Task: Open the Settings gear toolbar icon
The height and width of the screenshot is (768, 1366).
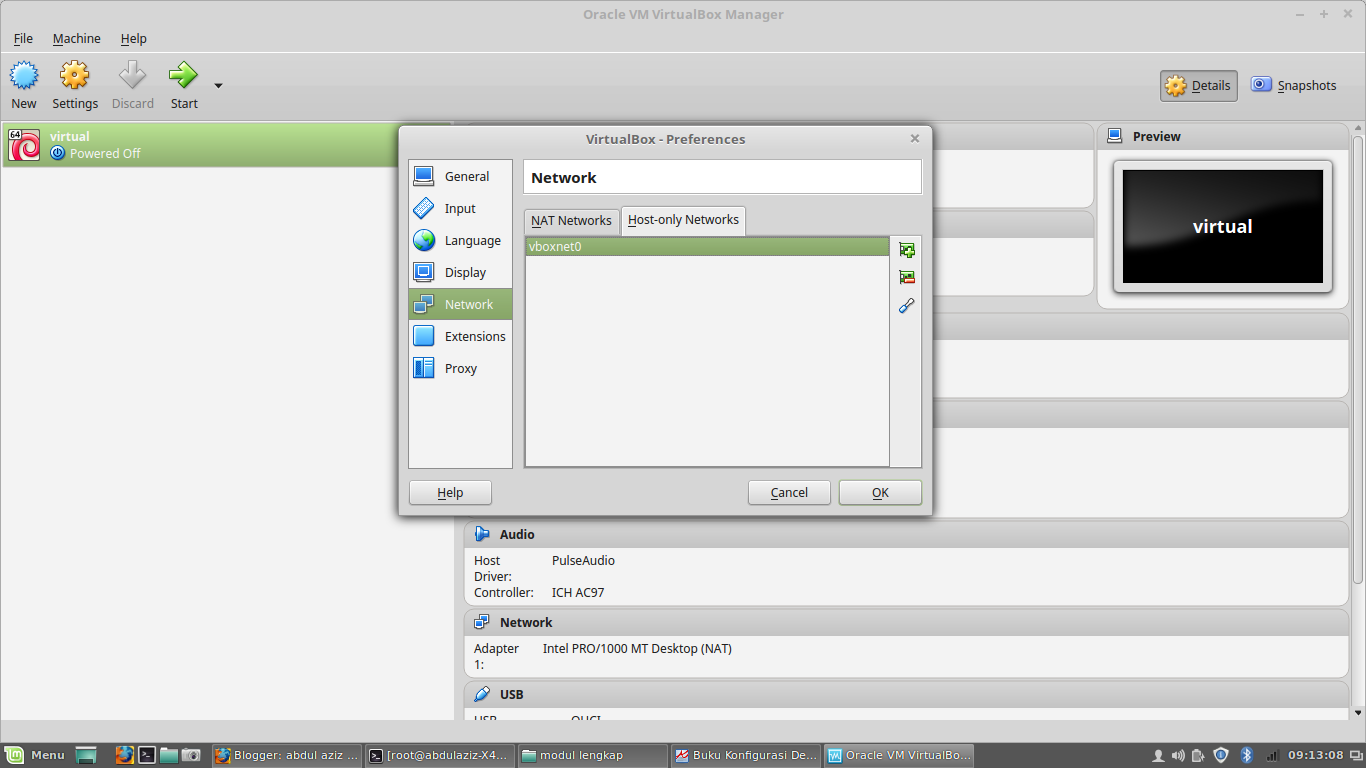Action: (75, 75)
